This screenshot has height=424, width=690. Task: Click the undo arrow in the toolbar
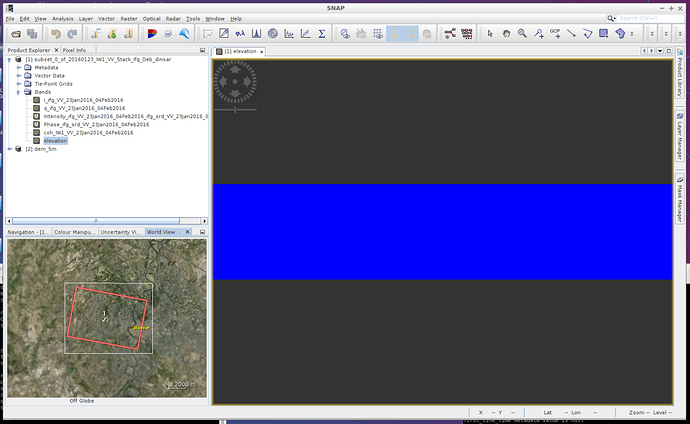[55, 34]
